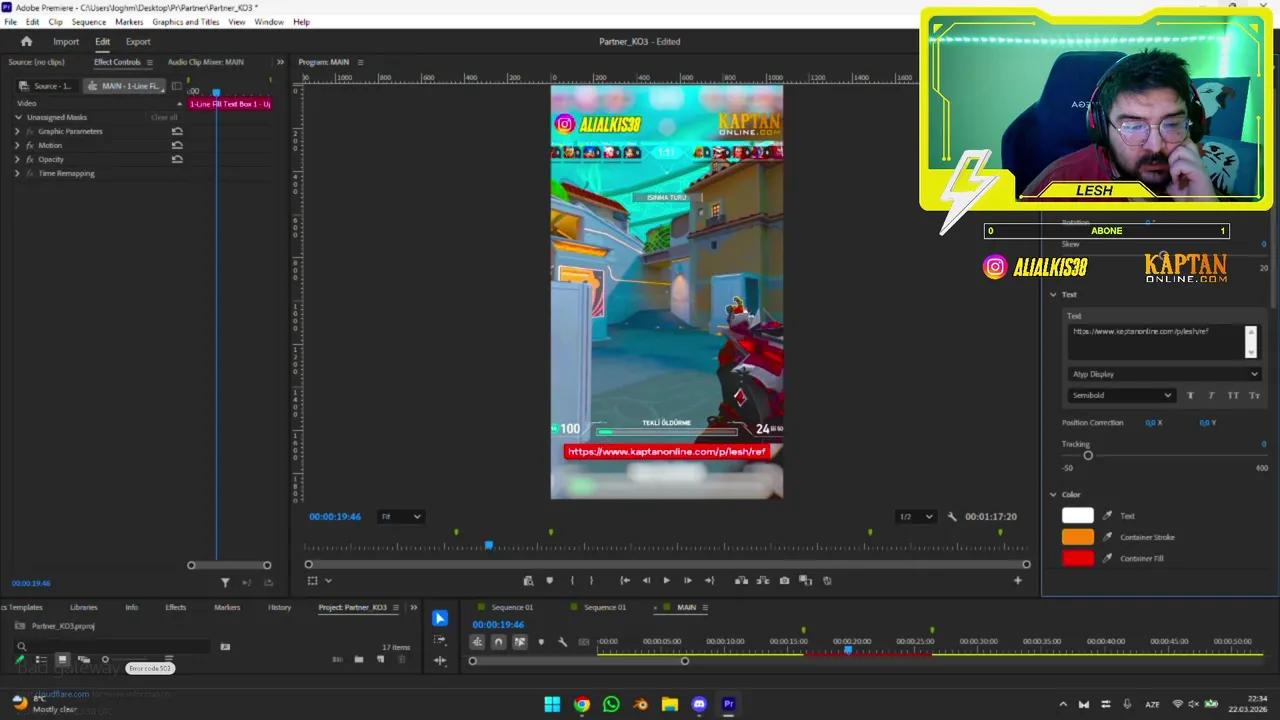Screen dimensions: 1280x720
Task: Reset the Graphic Parameters effect
Action: click(x=177, y=131)
